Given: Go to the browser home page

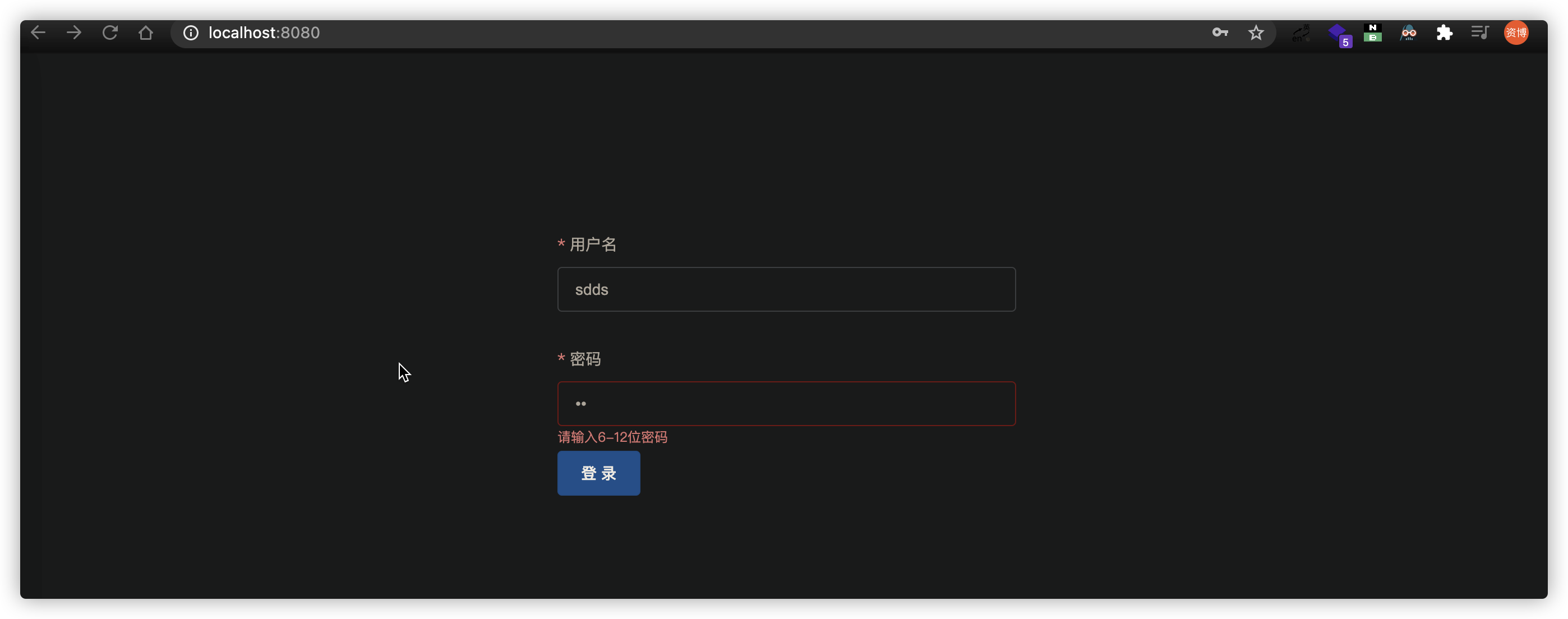Looking at the screenshot, I should click(145, 33).
